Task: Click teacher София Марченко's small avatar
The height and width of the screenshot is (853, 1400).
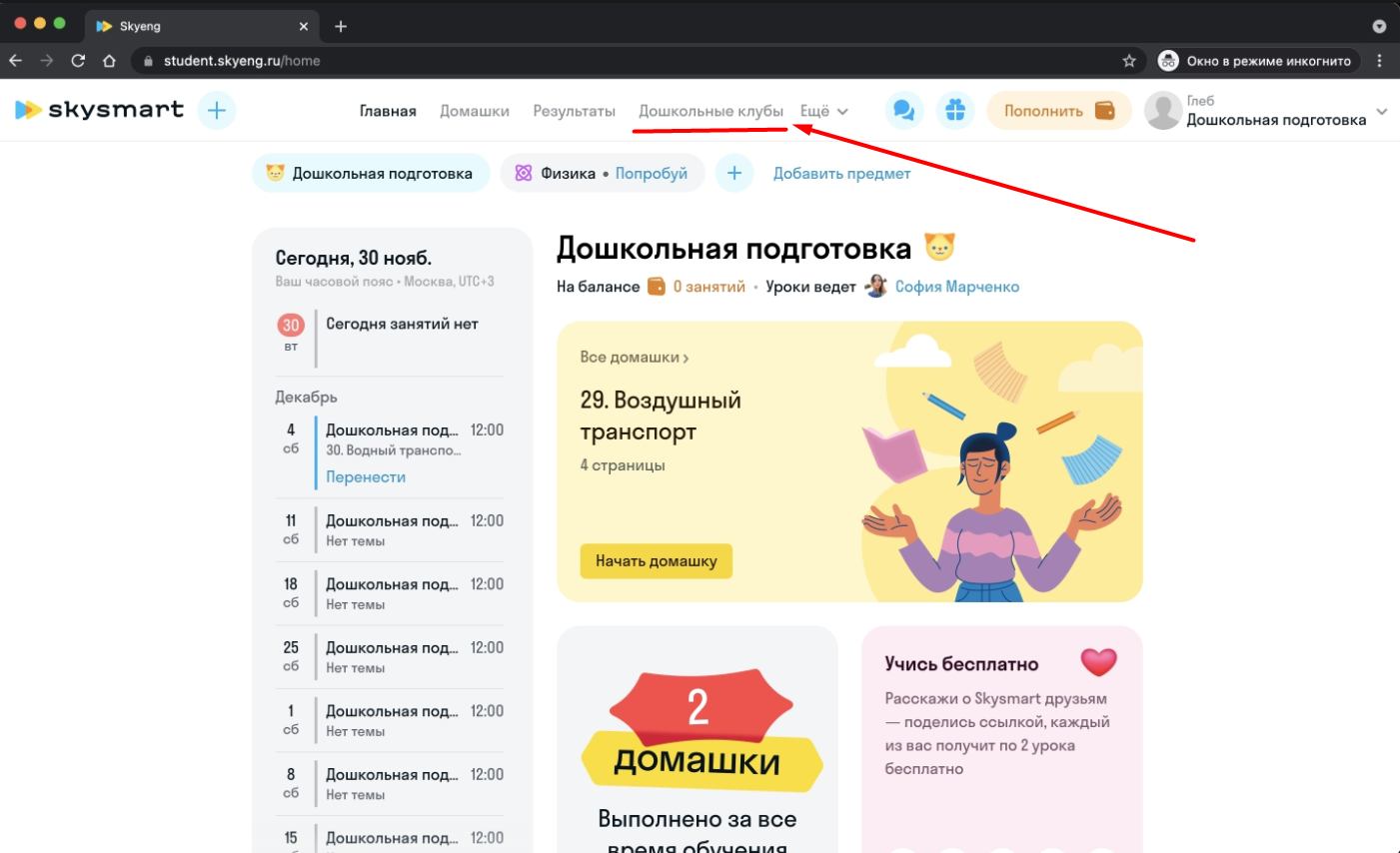Action: pos(876,287)
